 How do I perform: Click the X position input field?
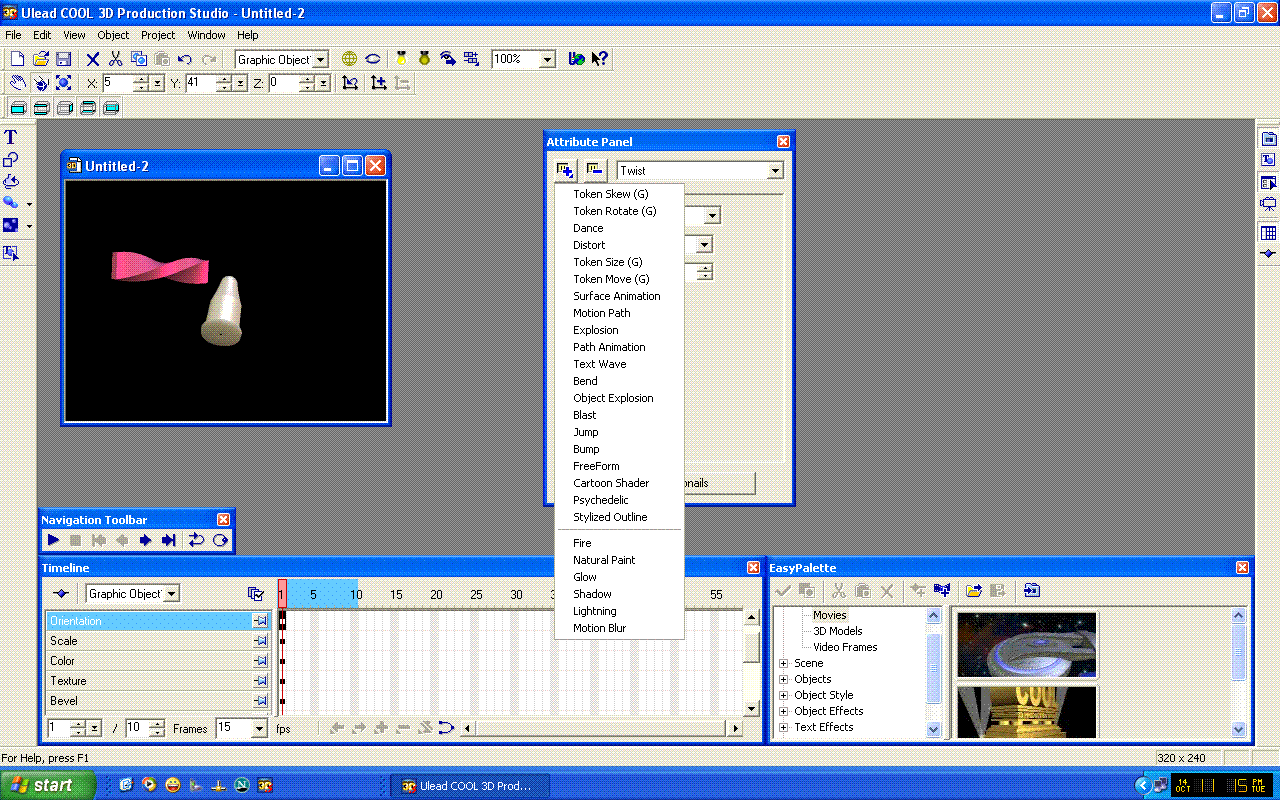(x=117, y=83)
